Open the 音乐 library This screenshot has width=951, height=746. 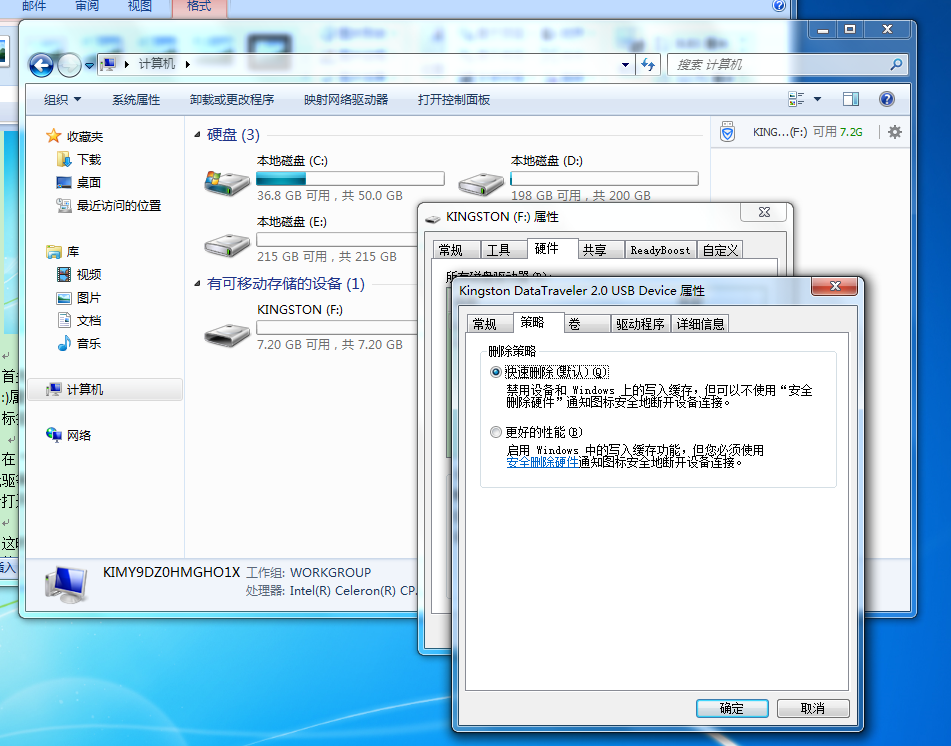89,344
